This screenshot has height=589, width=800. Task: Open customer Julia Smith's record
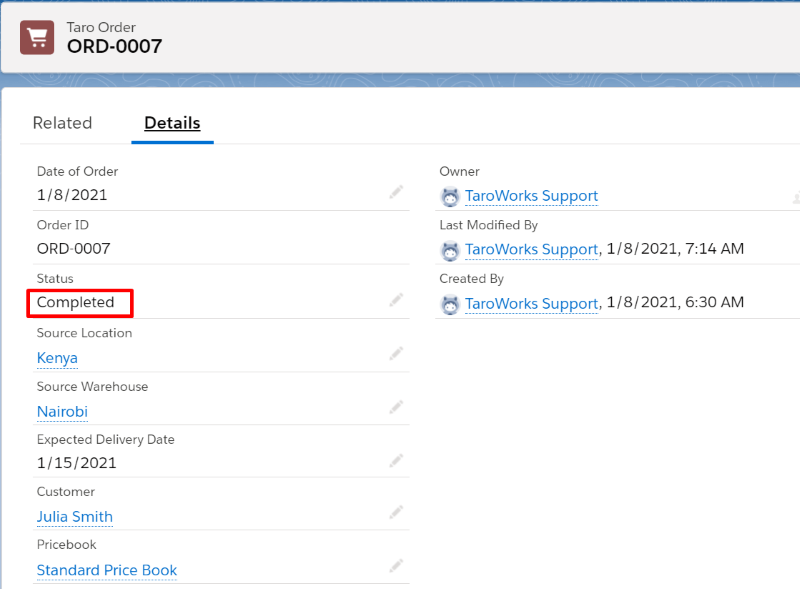[x=74, y=516]
